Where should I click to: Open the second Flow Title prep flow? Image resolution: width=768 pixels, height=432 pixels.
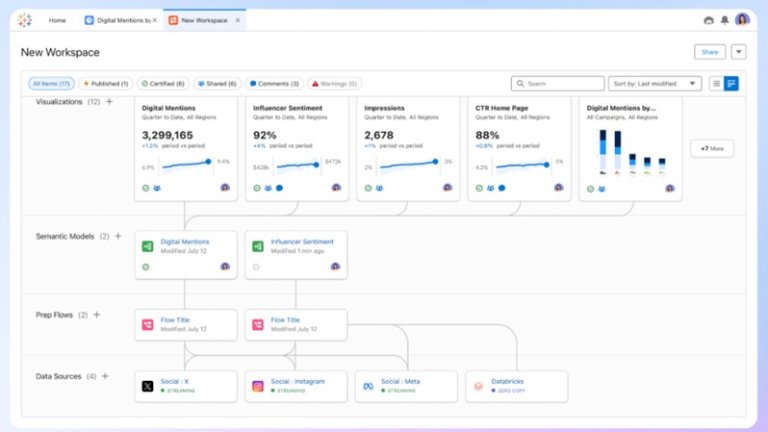(285, 320)
